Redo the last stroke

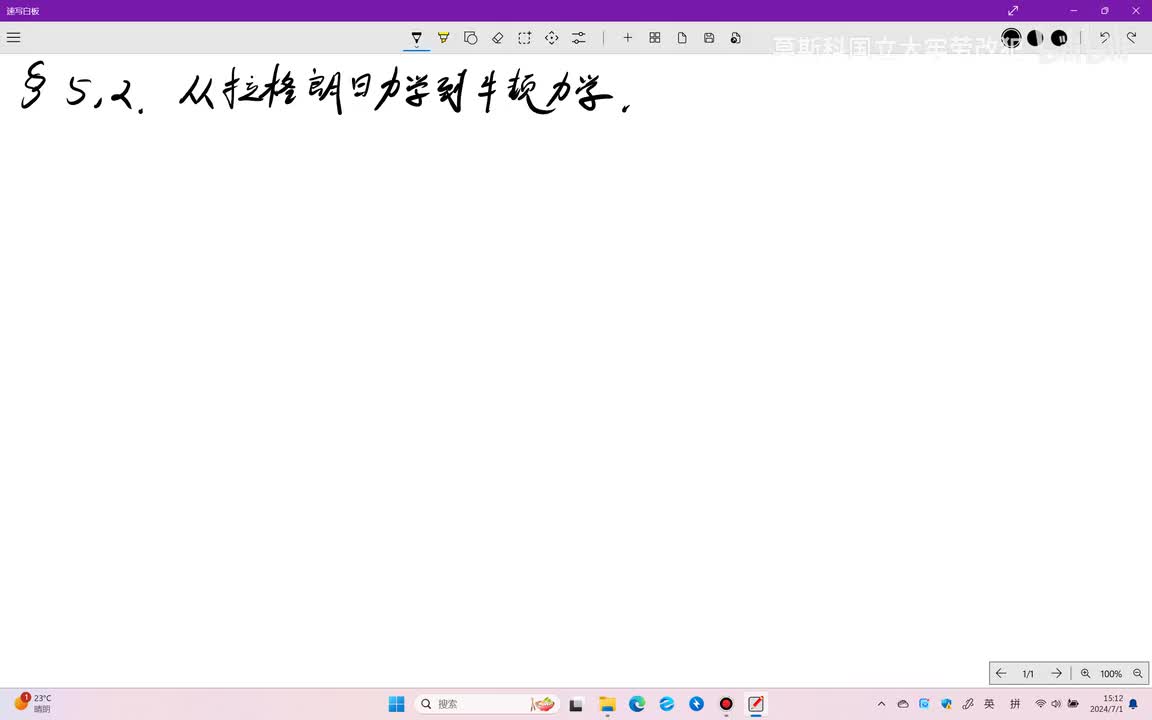(x=1131, y=37)
